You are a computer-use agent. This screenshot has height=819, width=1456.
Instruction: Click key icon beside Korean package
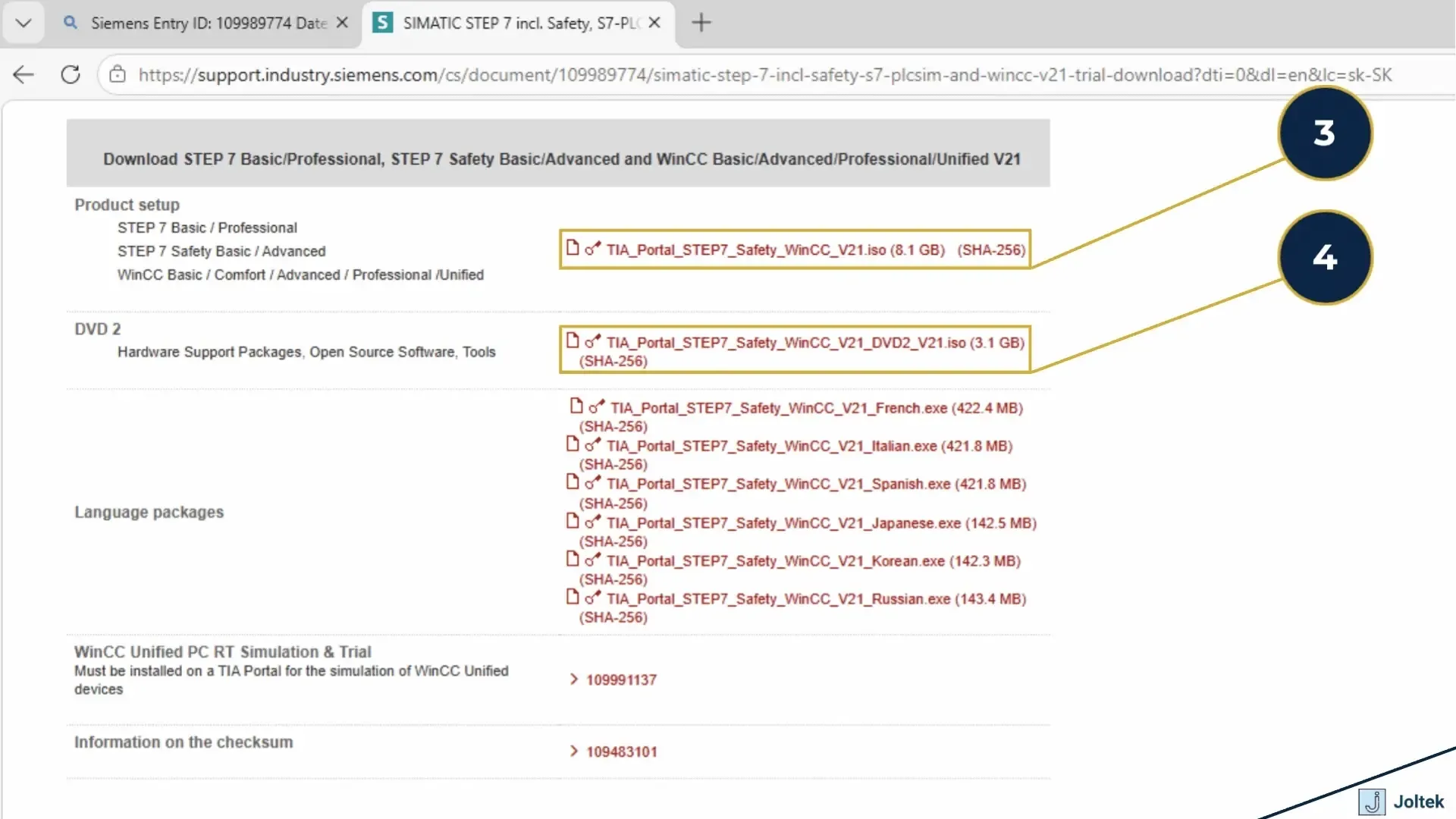[592, 559]
